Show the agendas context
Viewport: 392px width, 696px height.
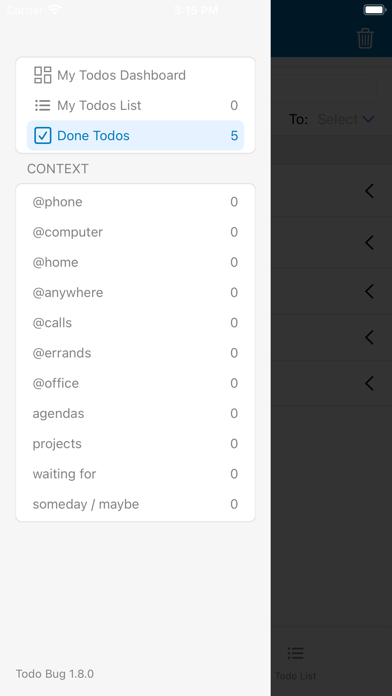[135, 413]
